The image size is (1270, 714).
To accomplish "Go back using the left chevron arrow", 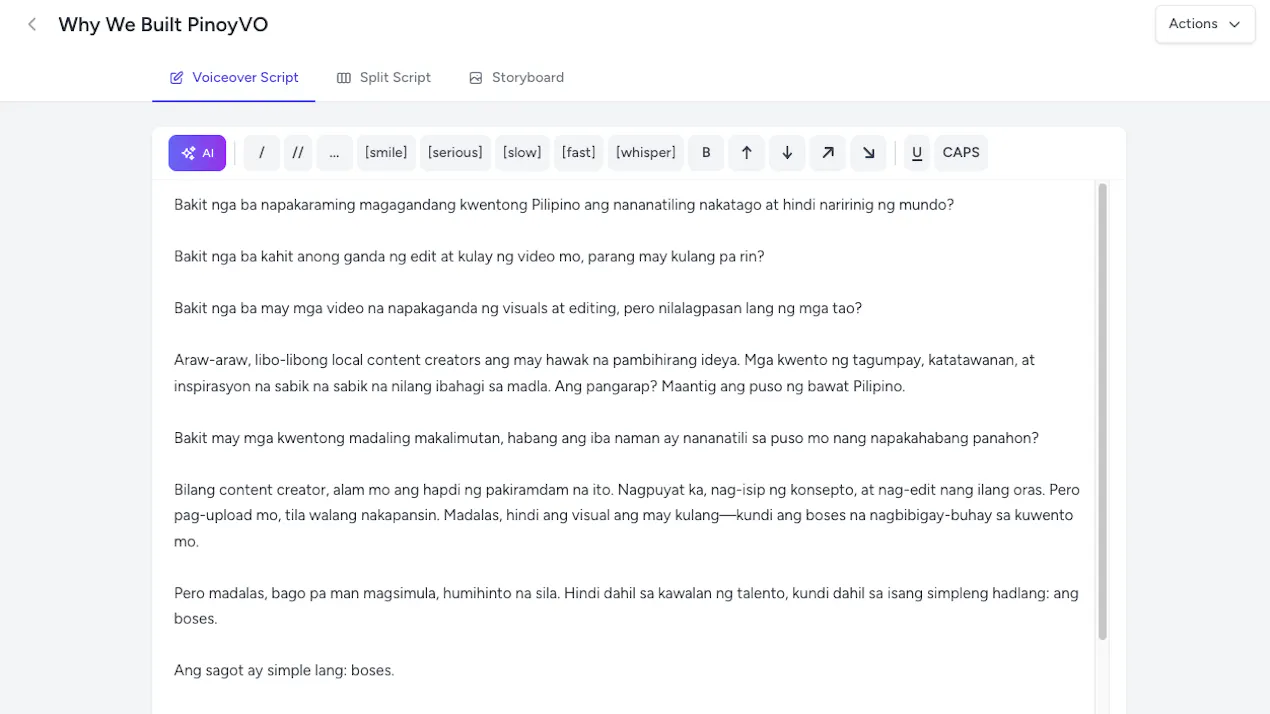I will tap(32, 25).
